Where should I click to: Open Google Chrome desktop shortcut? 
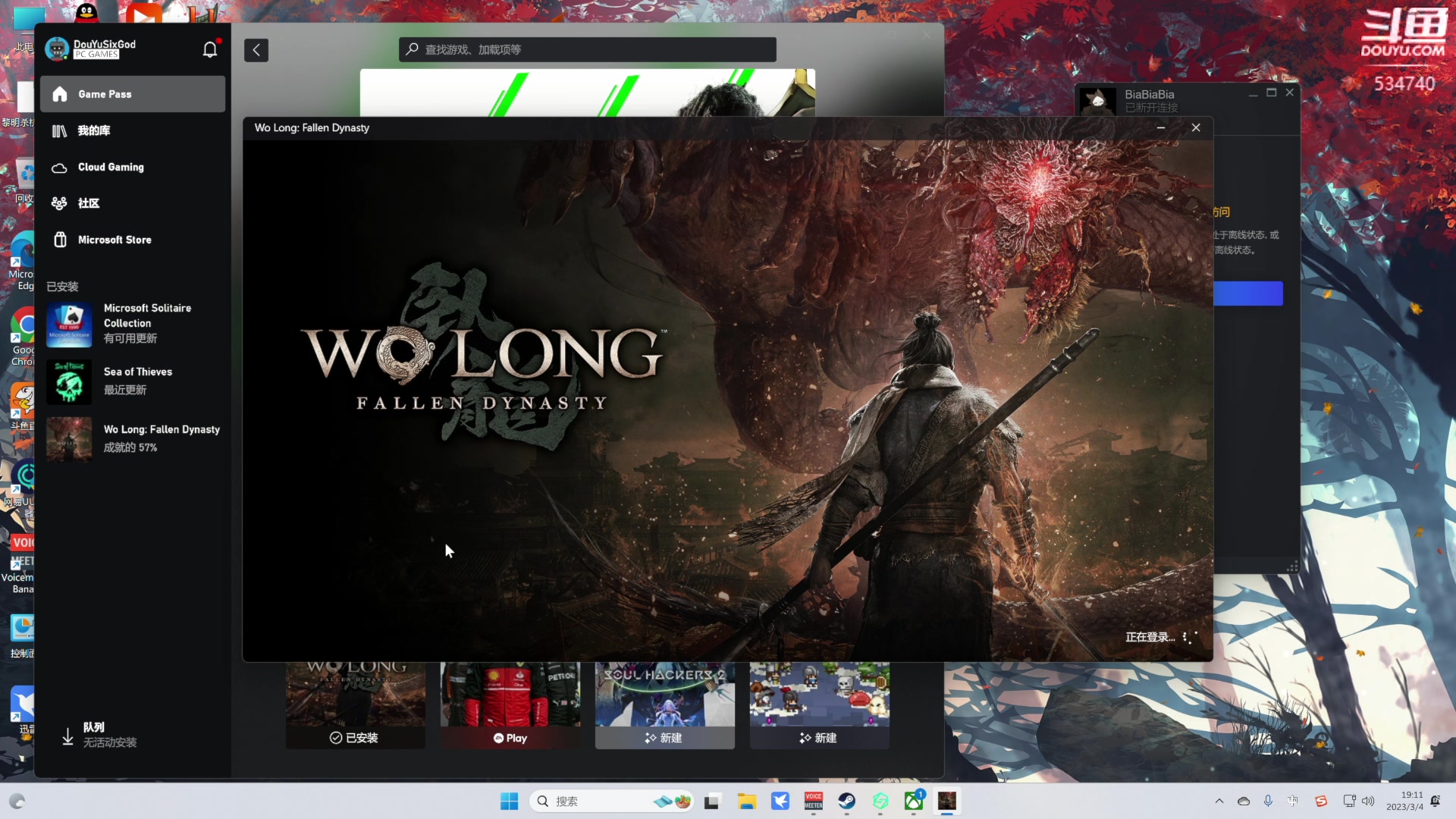[23, 335]
